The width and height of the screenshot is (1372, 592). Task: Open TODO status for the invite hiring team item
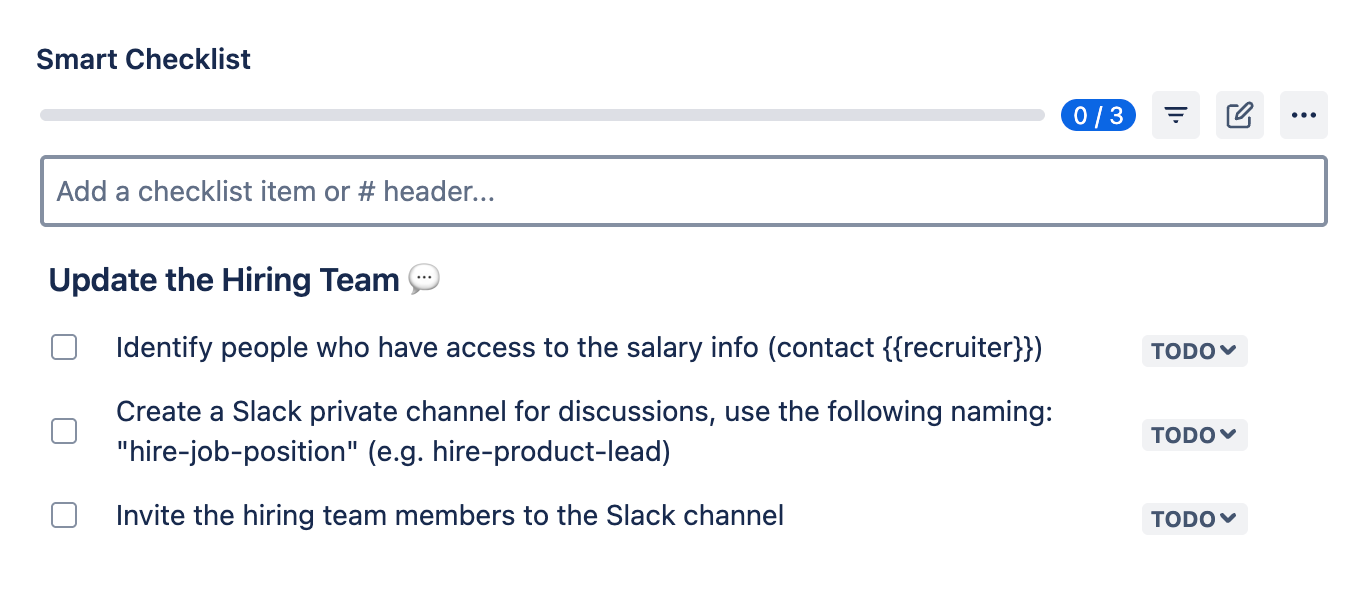(x=1194, y=519)
